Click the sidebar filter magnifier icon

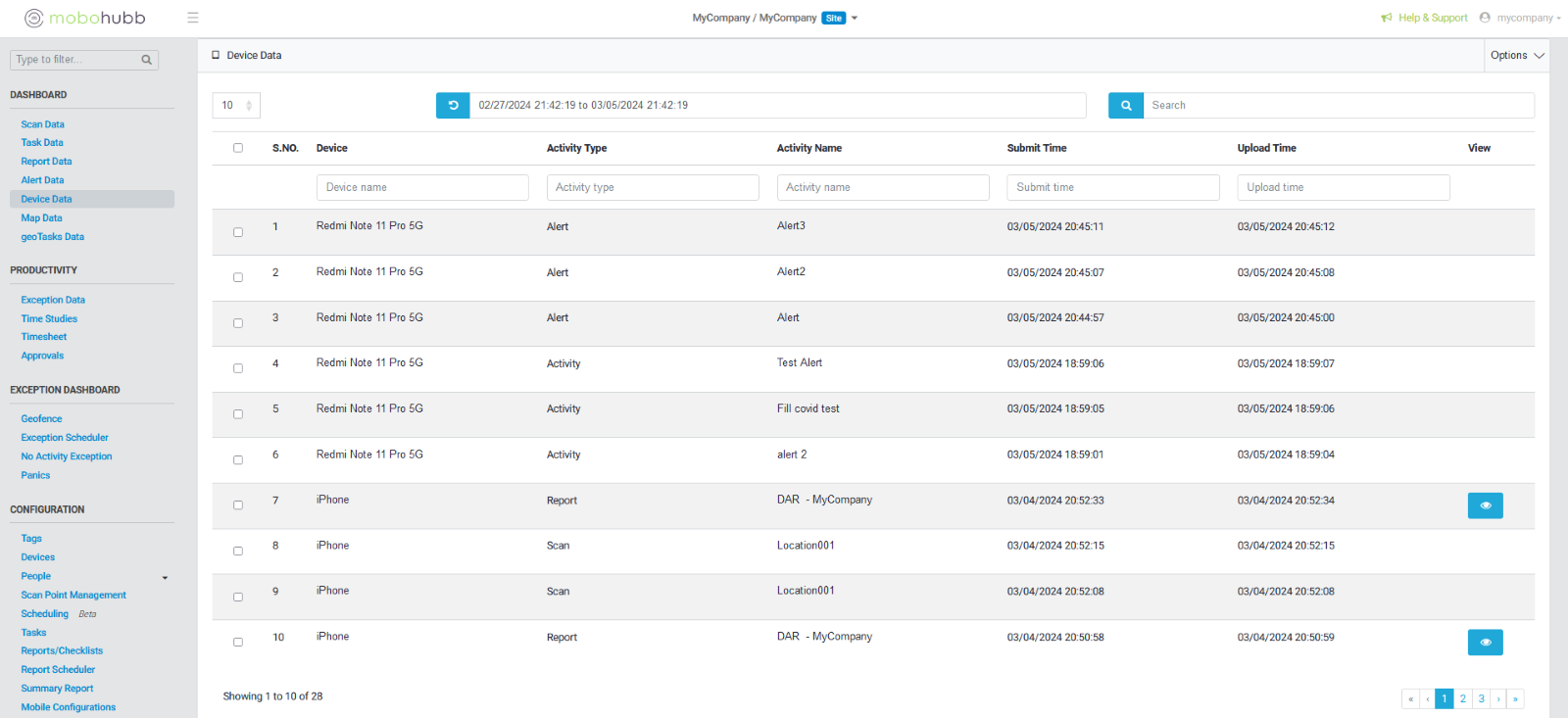(146, 60)
